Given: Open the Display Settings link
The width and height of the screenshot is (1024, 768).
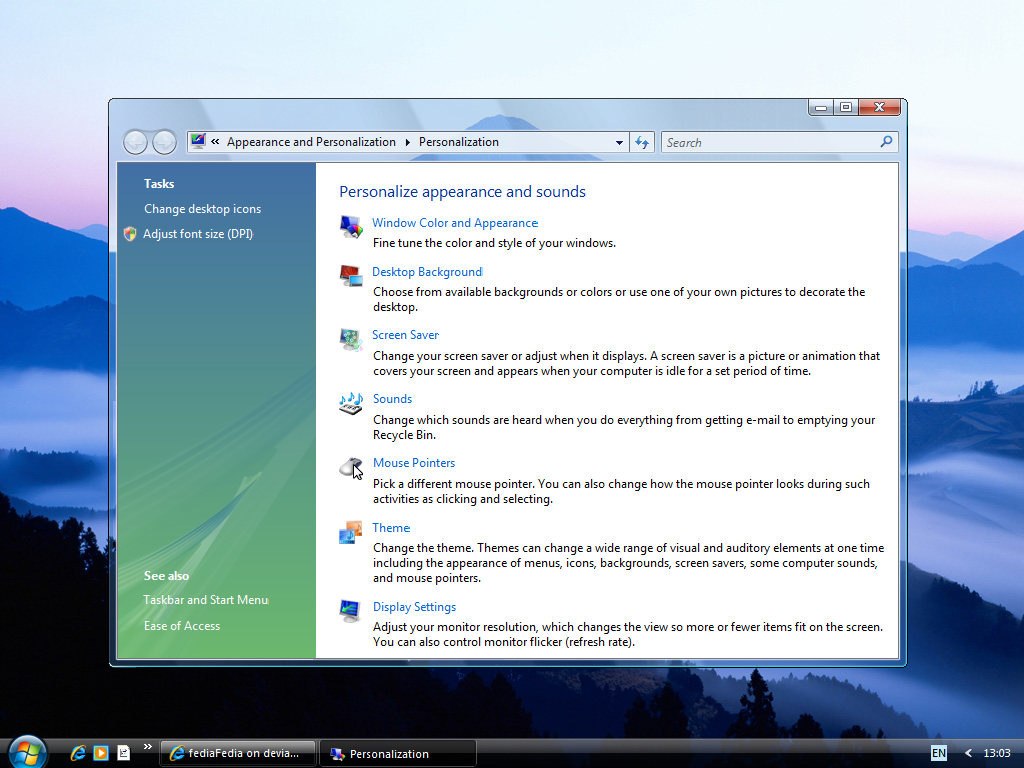Looking at the screenshot, I should [x=415, y=607].
